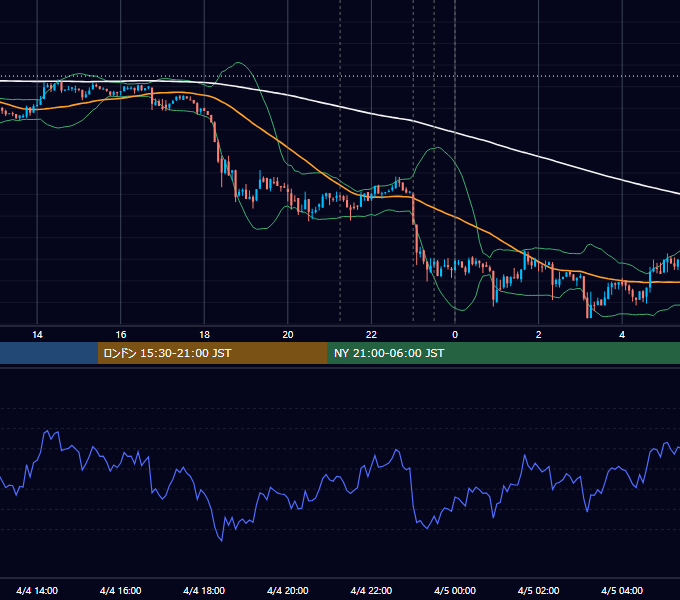Click the hour label 14 on price chart axis
Screen dimensions: 680x600
point(37,335)
